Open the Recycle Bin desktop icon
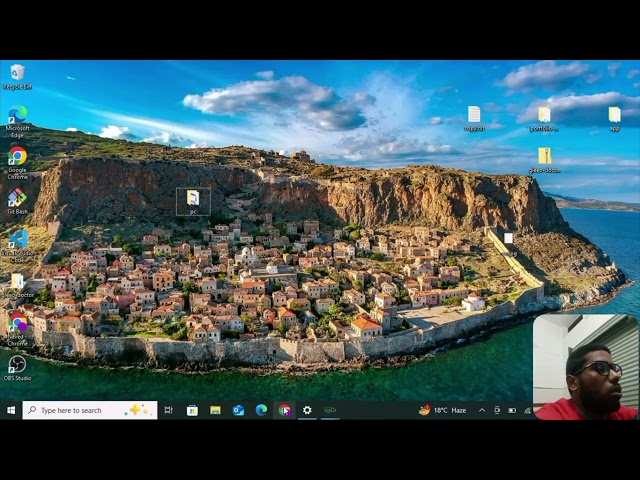The image size is (640, 480). 17,77
